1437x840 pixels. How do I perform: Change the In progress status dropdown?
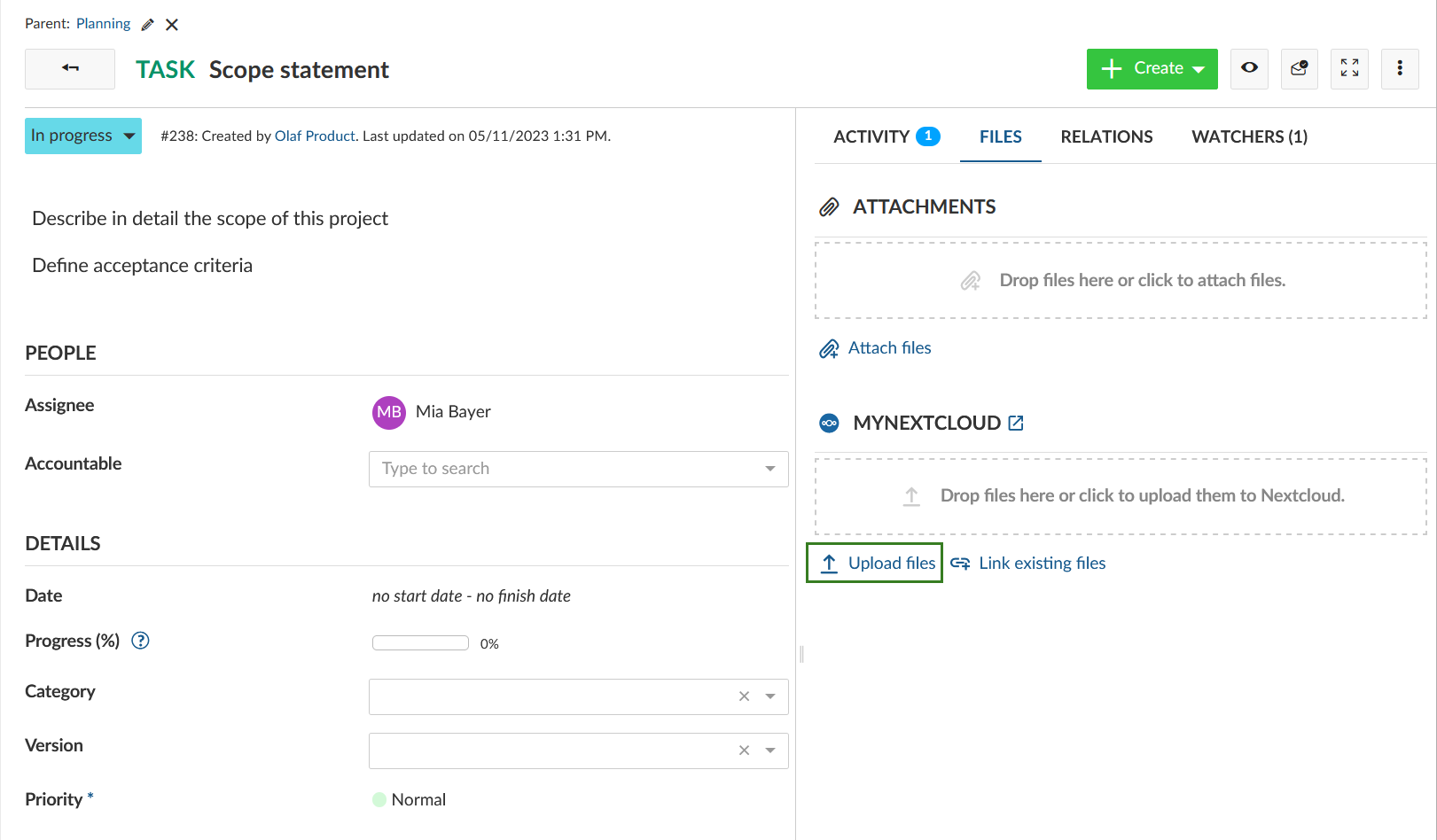pyautogui.click(x=82, y=136)
